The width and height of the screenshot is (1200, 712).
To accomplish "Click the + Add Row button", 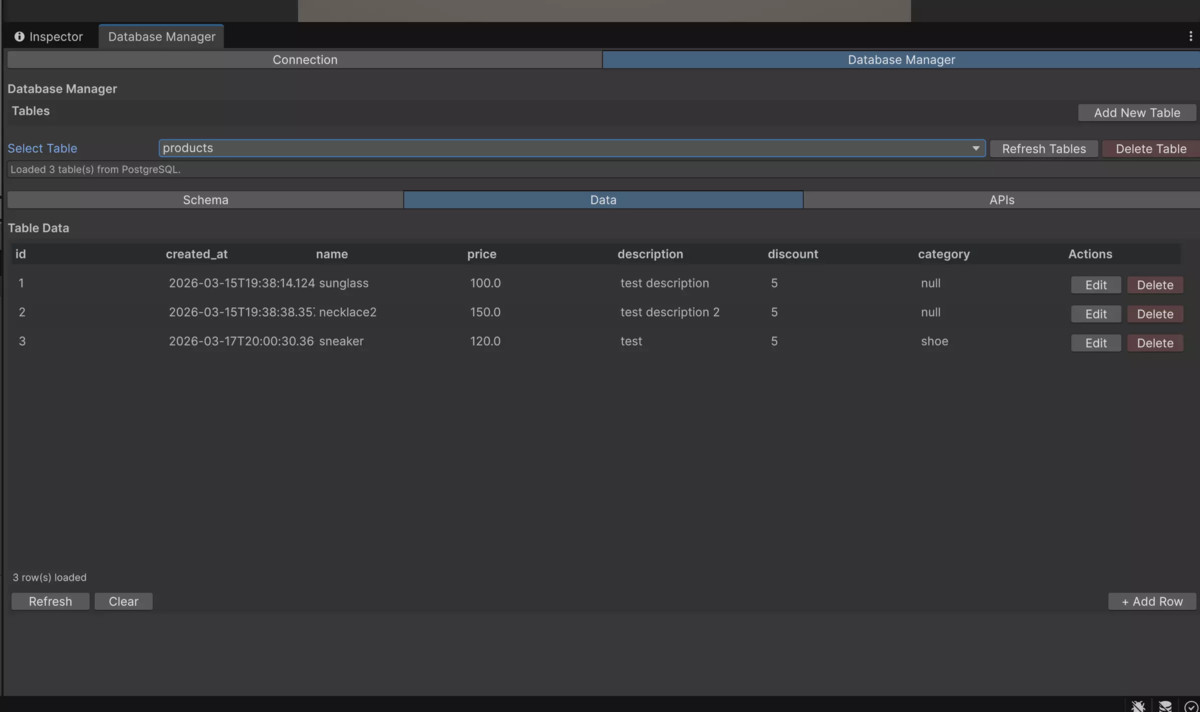I will tap(1152, 602).
